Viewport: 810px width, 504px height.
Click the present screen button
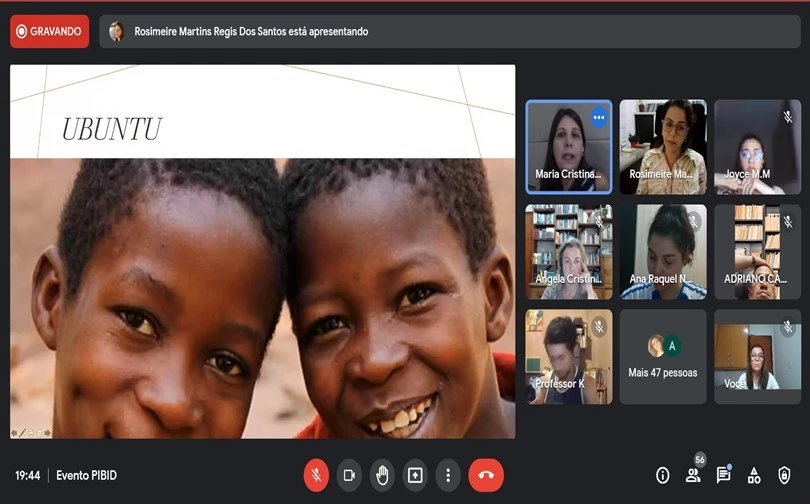pyautogui.click(x=415, y=475)
